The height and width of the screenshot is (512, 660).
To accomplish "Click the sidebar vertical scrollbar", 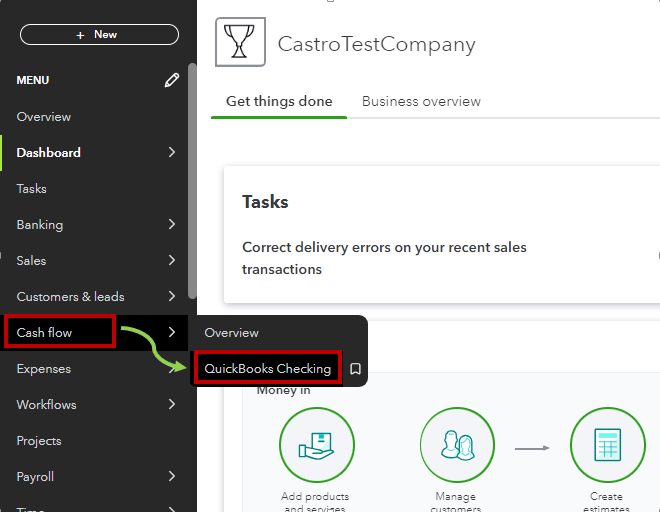I will (x=192, y=180).
